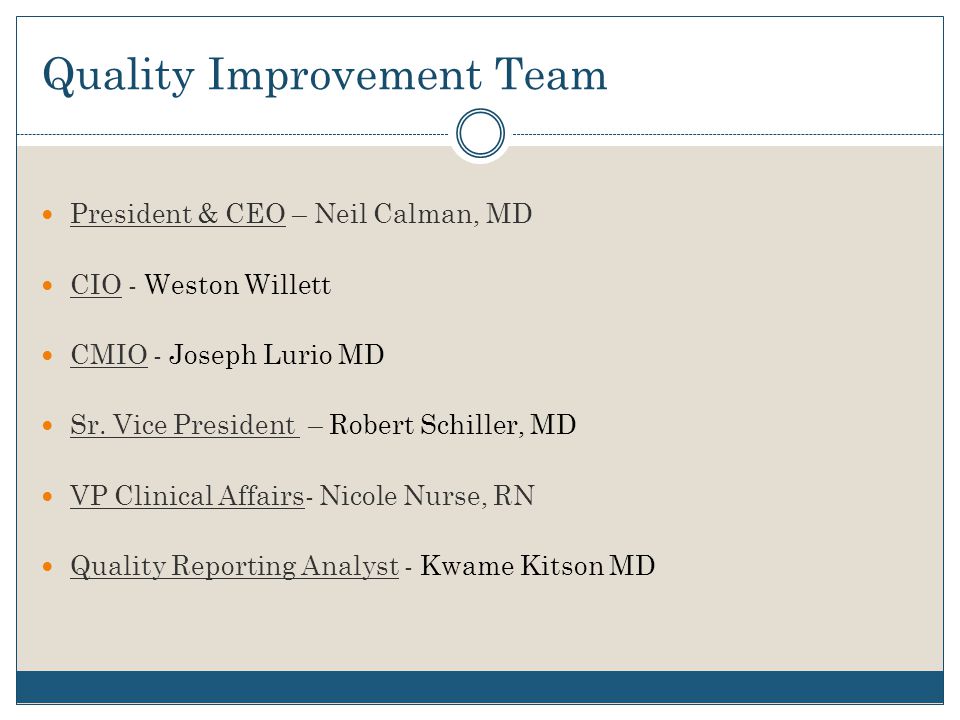Select the name Kwame Kitson MD
This screenshot has height=720, width=960.
(x=538, y=566)
